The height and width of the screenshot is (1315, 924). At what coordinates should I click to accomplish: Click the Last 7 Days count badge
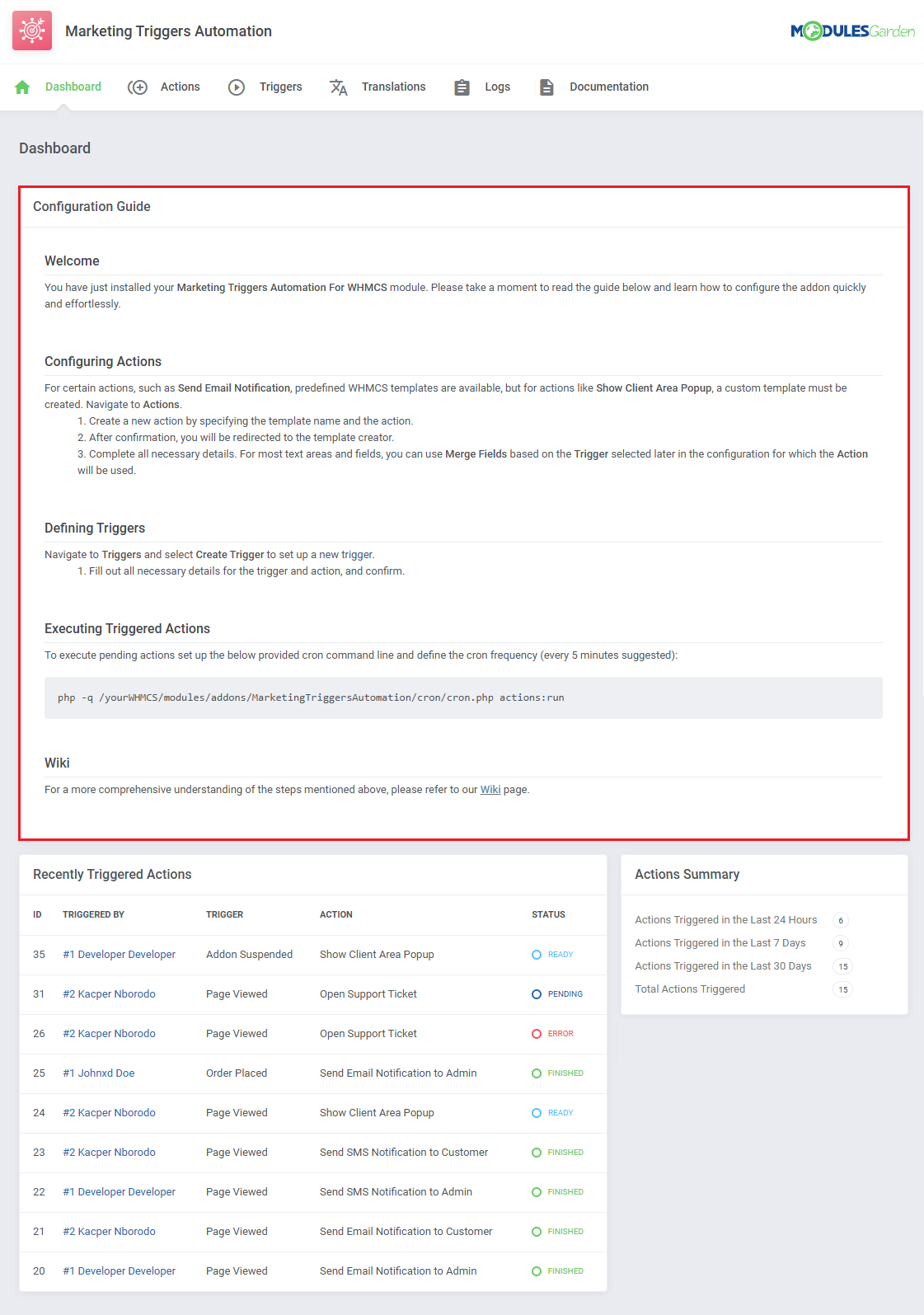[x=841, y=943]
